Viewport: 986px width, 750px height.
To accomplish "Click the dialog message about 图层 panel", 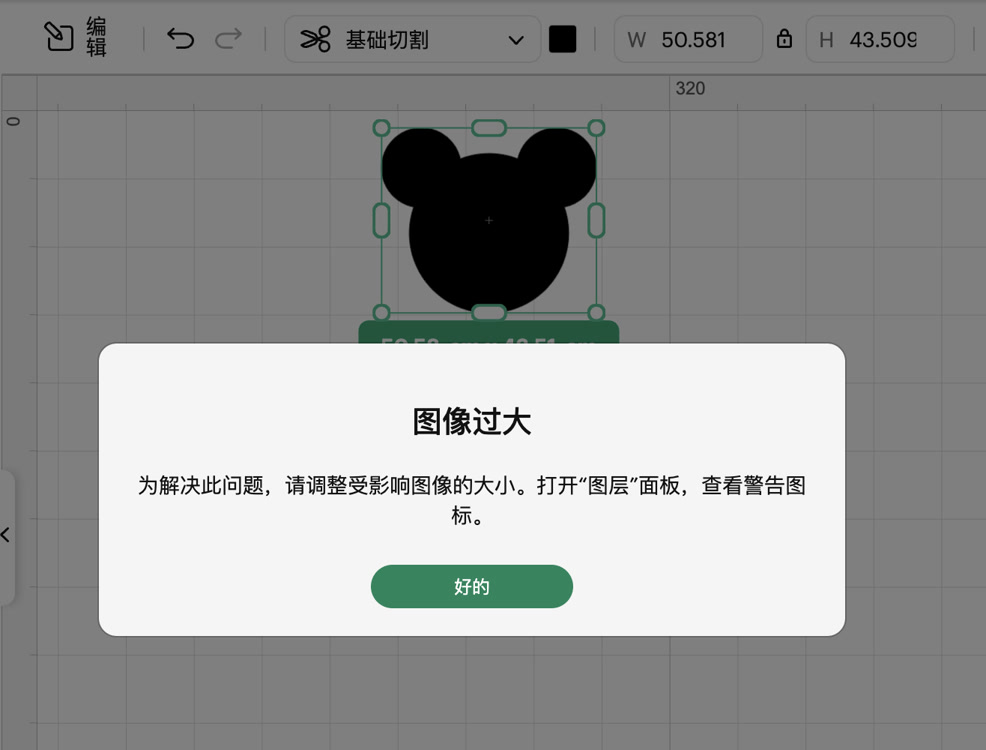I will tap(472, 500).
